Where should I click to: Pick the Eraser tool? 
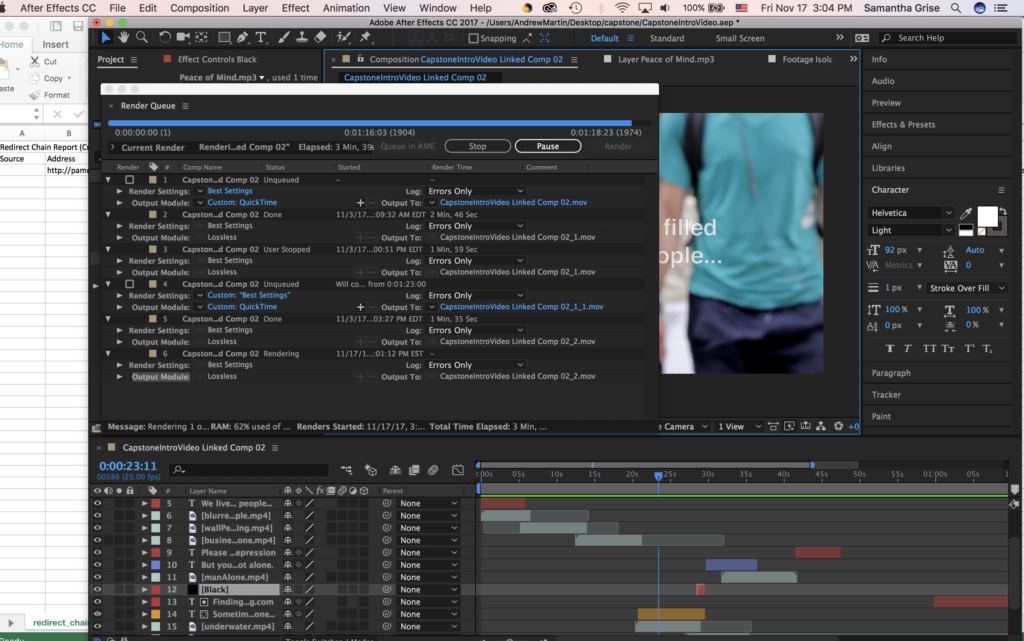pos(320,38)
